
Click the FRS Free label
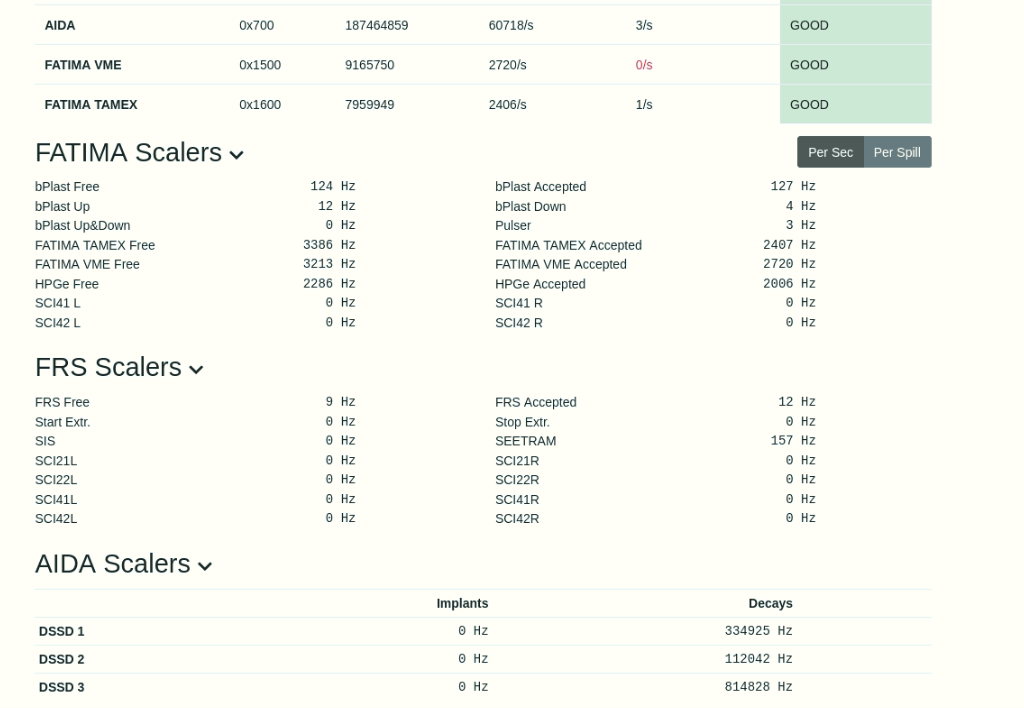coord(62,402)
